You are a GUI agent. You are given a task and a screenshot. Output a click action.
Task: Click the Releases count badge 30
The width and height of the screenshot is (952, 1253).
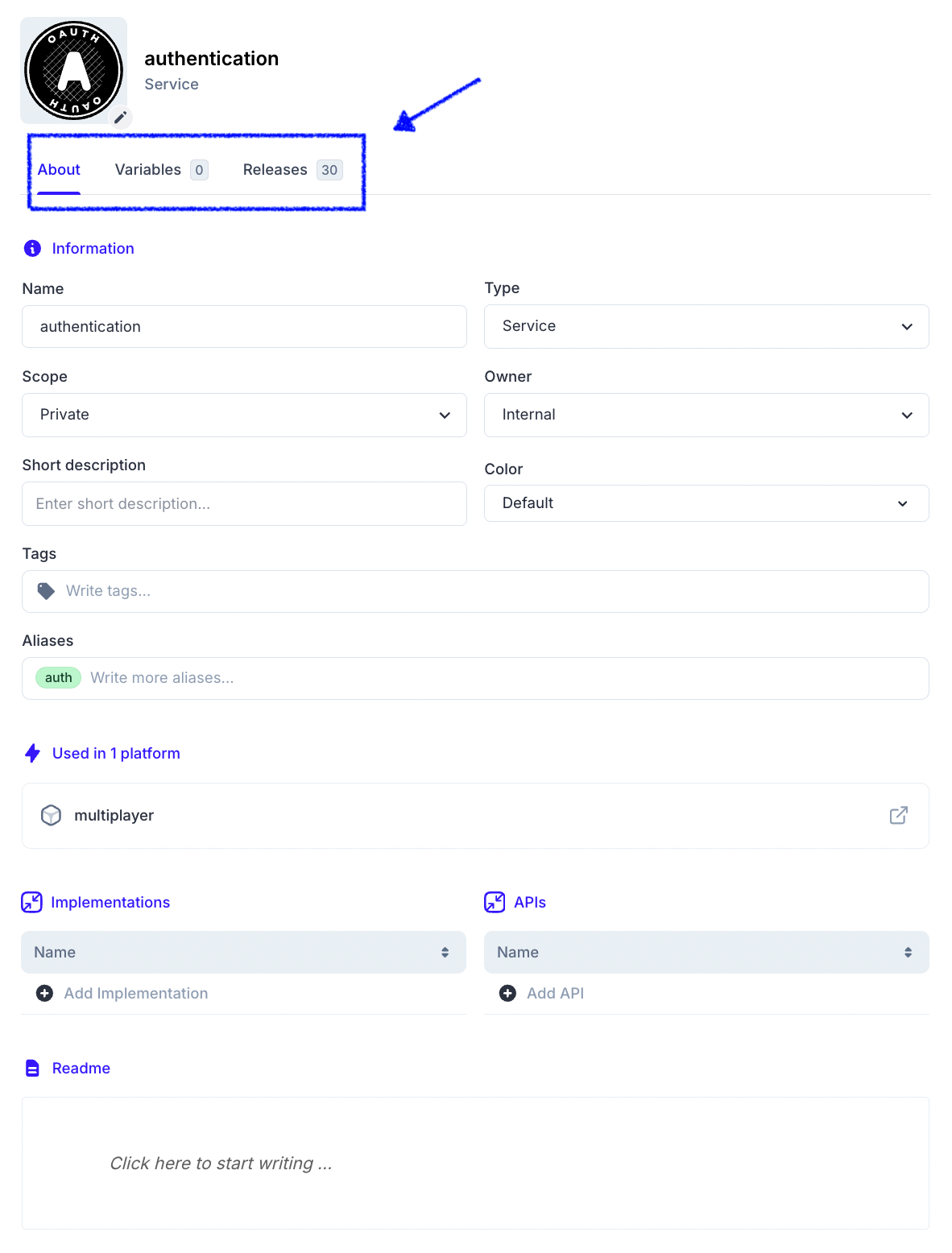[x=329, y=170]
